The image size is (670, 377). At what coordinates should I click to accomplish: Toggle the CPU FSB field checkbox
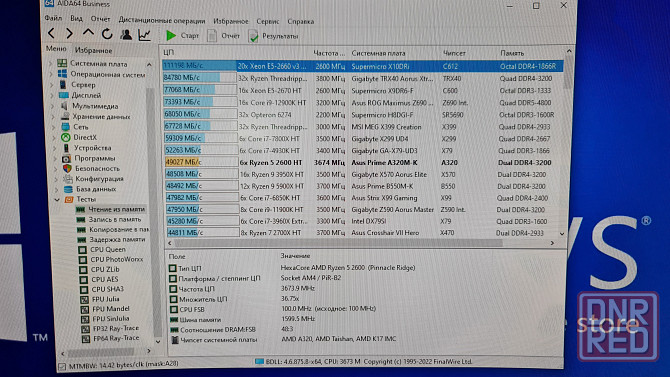(173, 309)
